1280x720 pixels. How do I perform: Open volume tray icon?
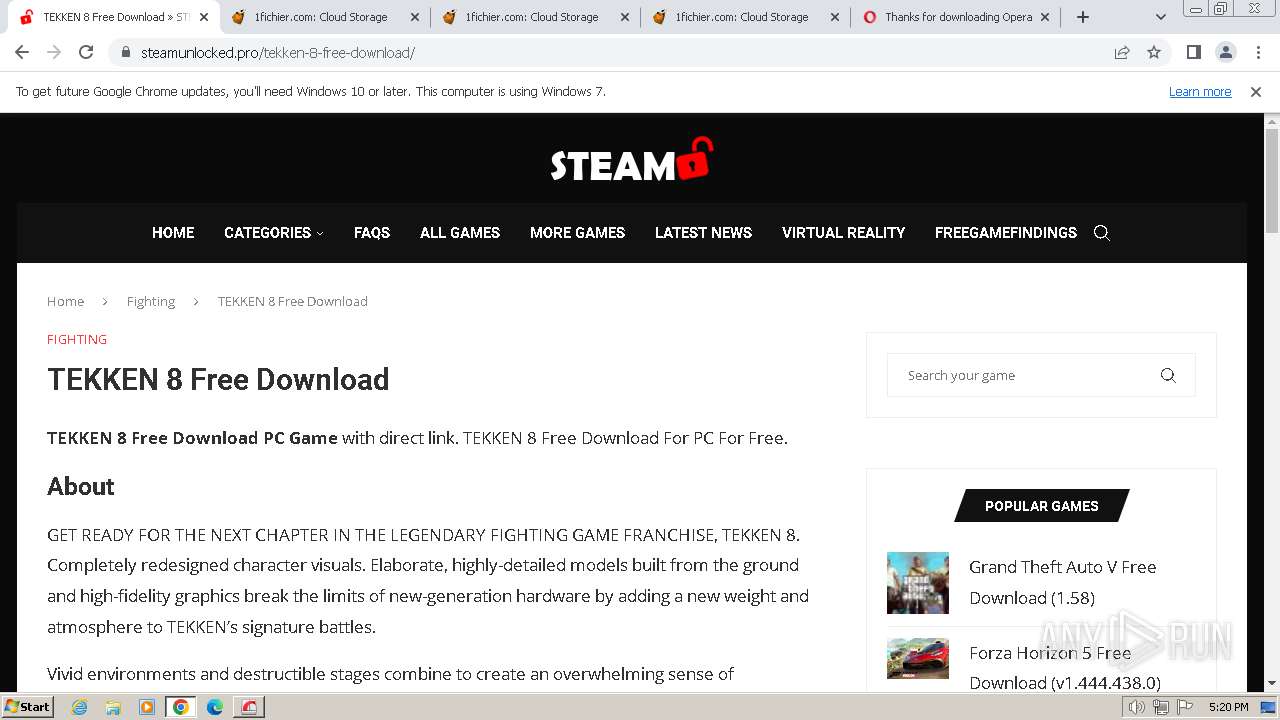(1136, 707)
